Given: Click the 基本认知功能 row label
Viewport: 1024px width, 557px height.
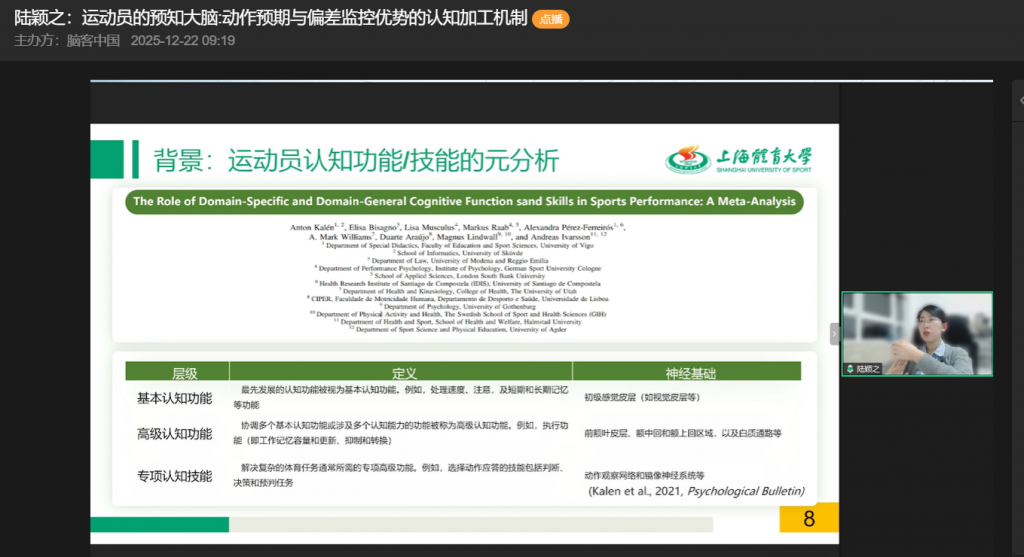Looking at the screenshot, I should [174, 398].
